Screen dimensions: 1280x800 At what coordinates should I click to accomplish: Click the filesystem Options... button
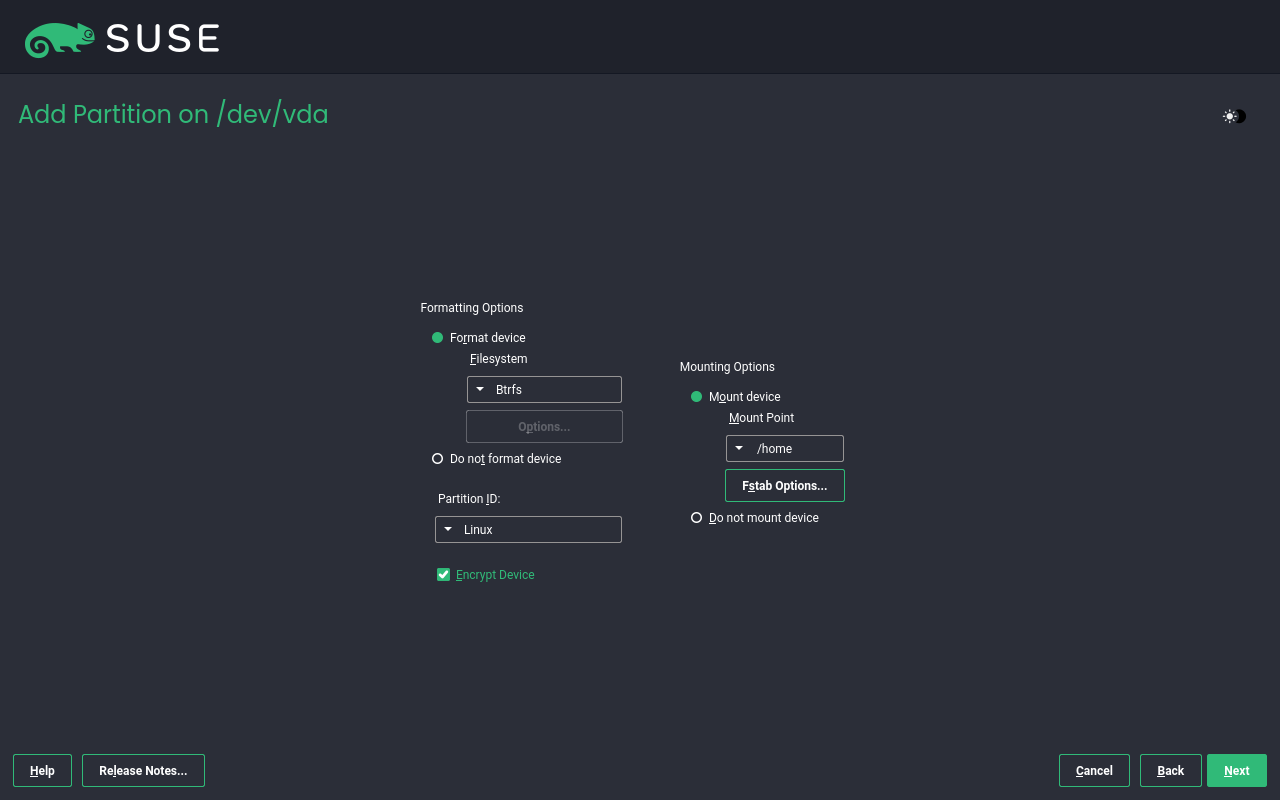click(x=544, y=427)
